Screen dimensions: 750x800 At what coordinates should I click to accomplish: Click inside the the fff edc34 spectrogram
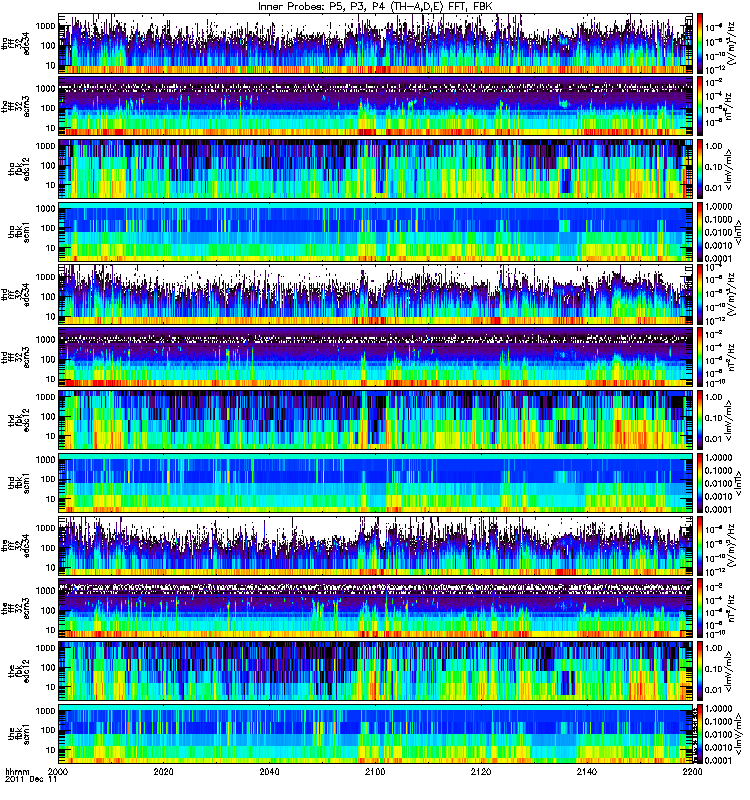click(x=375, y=546)
